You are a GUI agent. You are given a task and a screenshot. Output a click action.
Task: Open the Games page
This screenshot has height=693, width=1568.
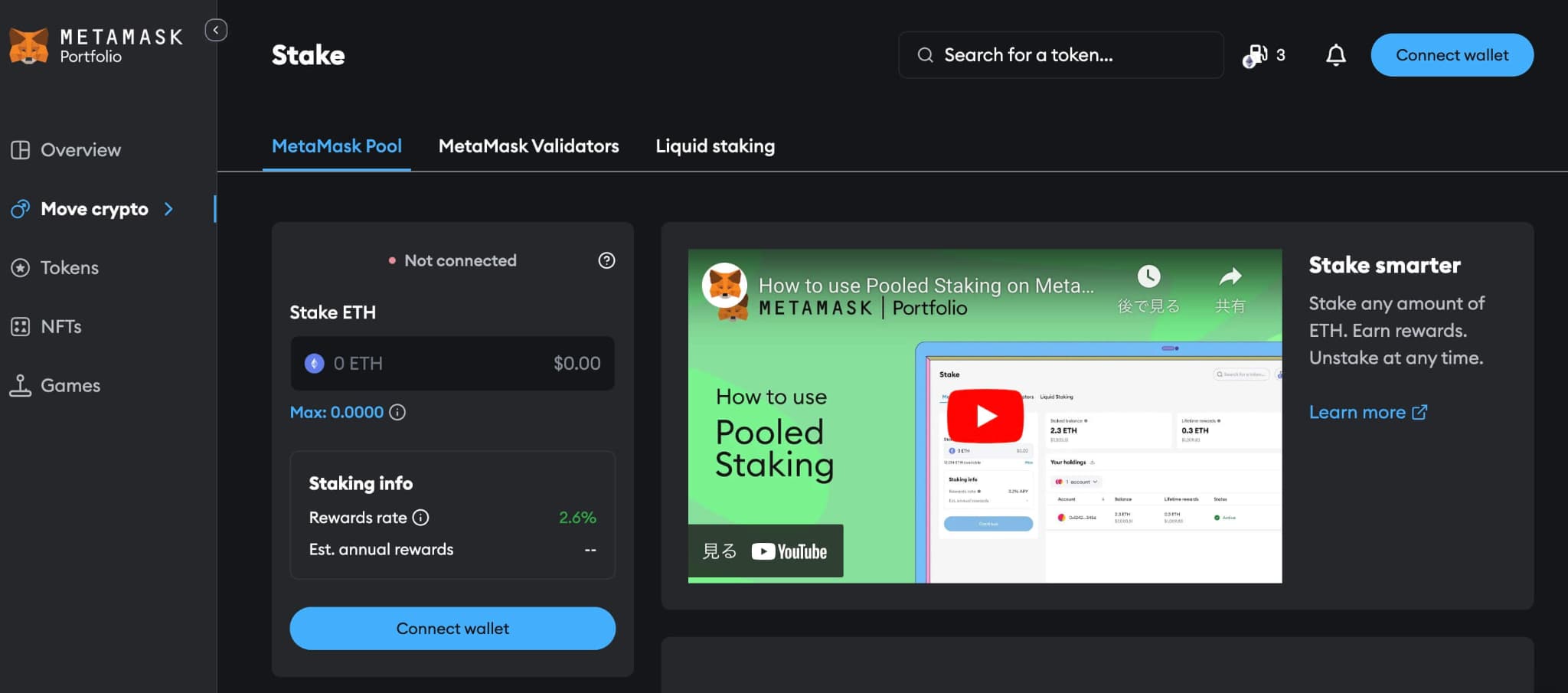tap(70, 385)
